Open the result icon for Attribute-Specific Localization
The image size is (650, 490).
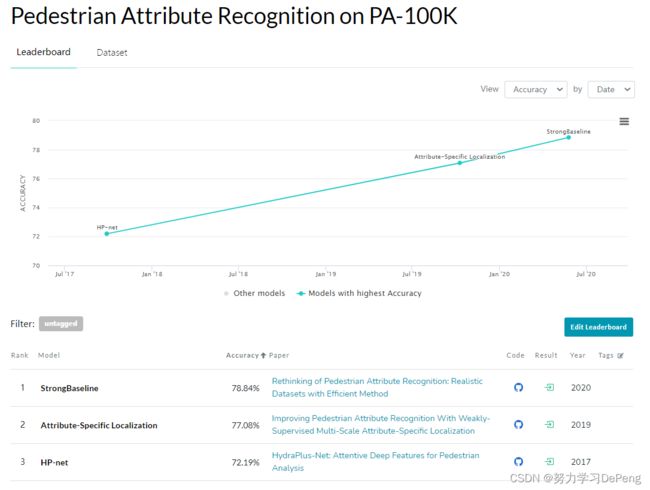(x=549, y=425)
